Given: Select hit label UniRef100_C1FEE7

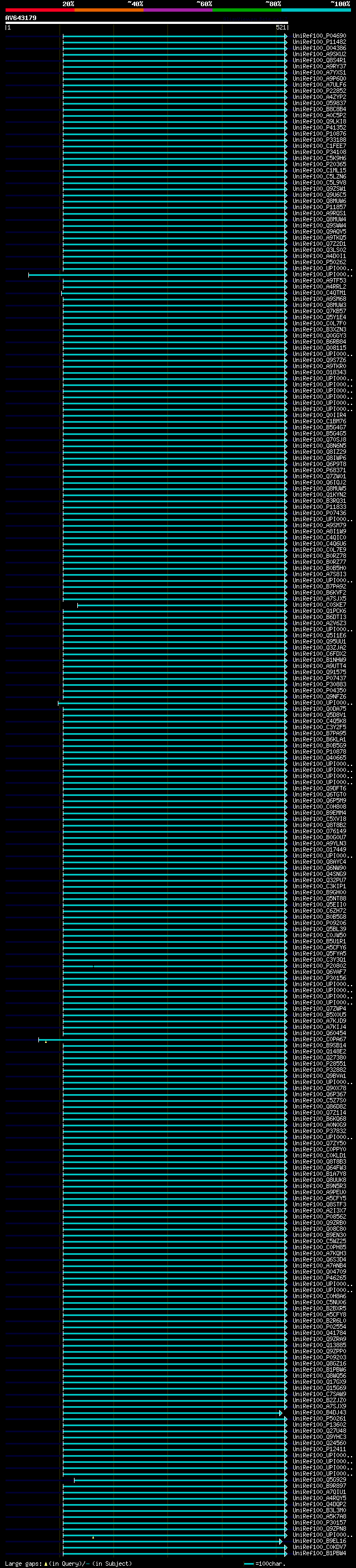Looking at the screenshot, I should point(319,146).
